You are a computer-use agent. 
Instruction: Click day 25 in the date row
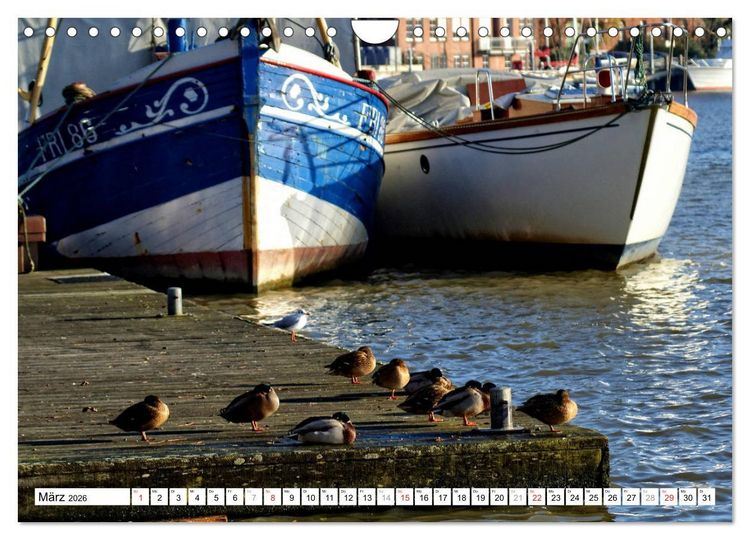593,496
